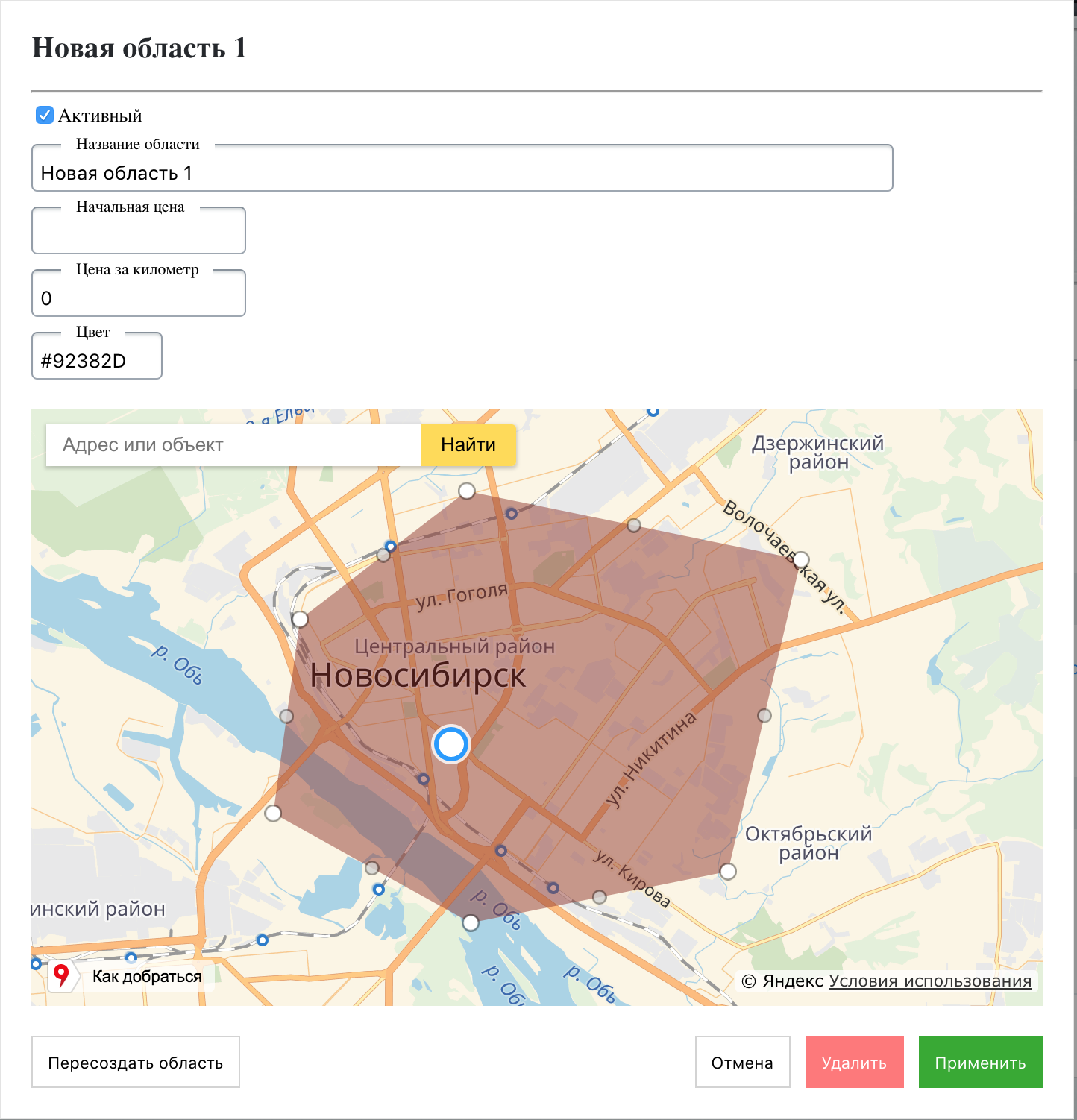1077x1120 pixels.
Task: Click the red Как добраться pin icon
Action: point(61,975)
